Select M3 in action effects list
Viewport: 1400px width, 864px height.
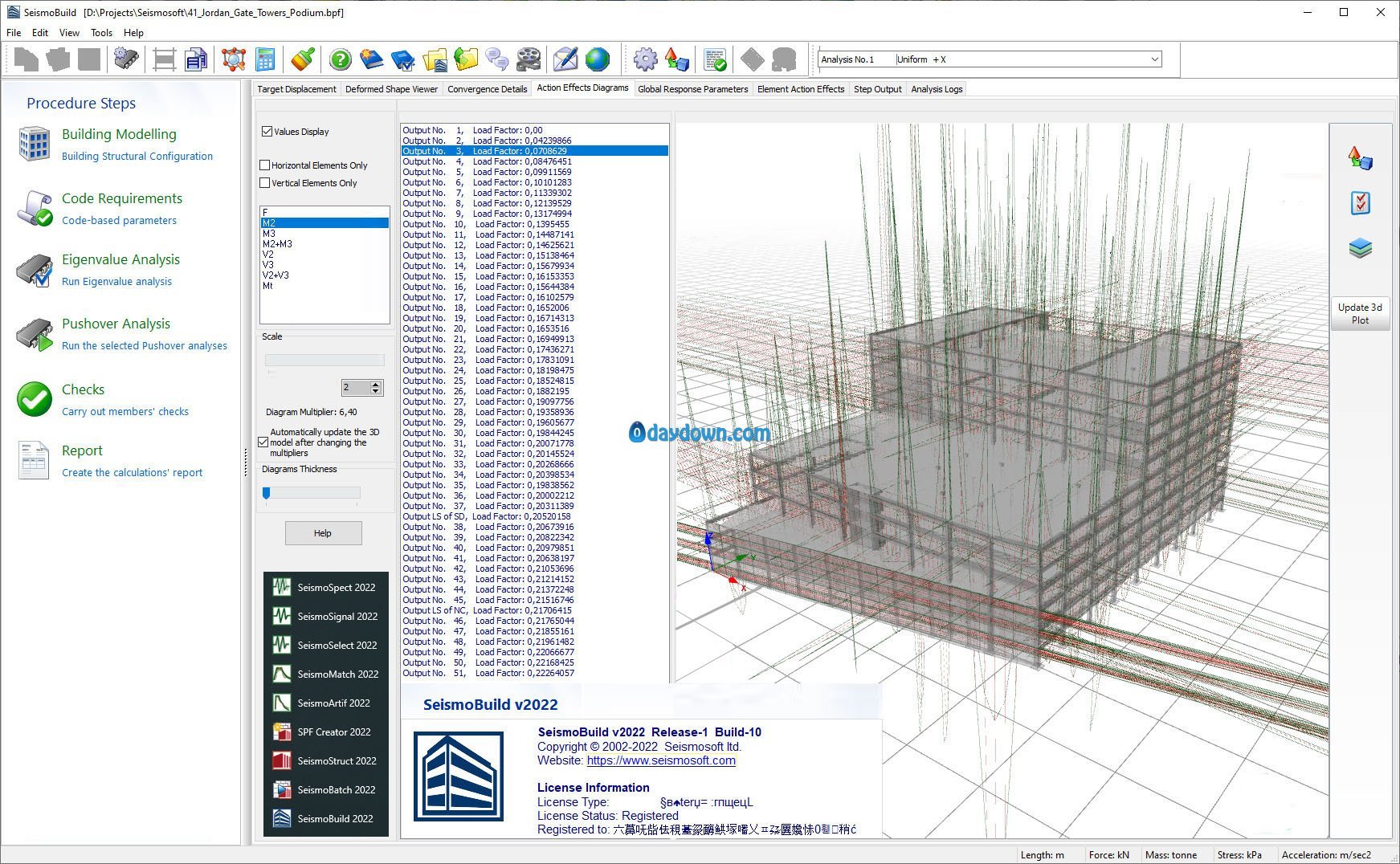pyautogui.click(x=324, y=234)
